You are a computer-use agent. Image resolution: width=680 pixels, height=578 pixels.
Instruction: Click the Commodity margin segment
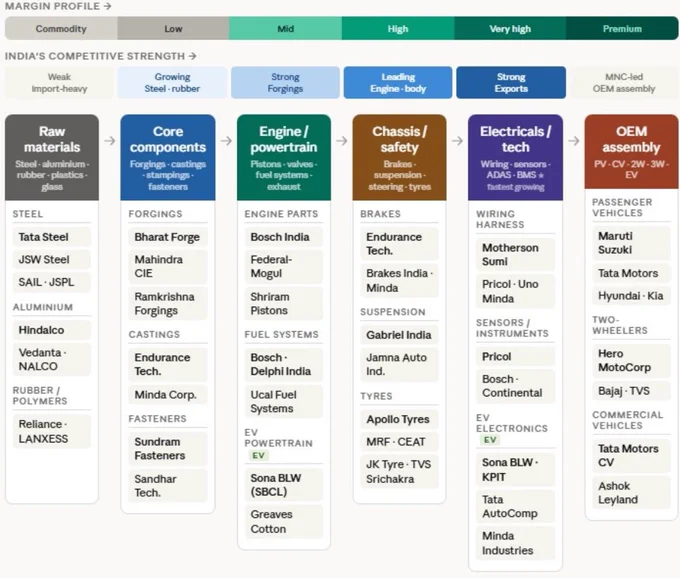[x=61, y=29]
